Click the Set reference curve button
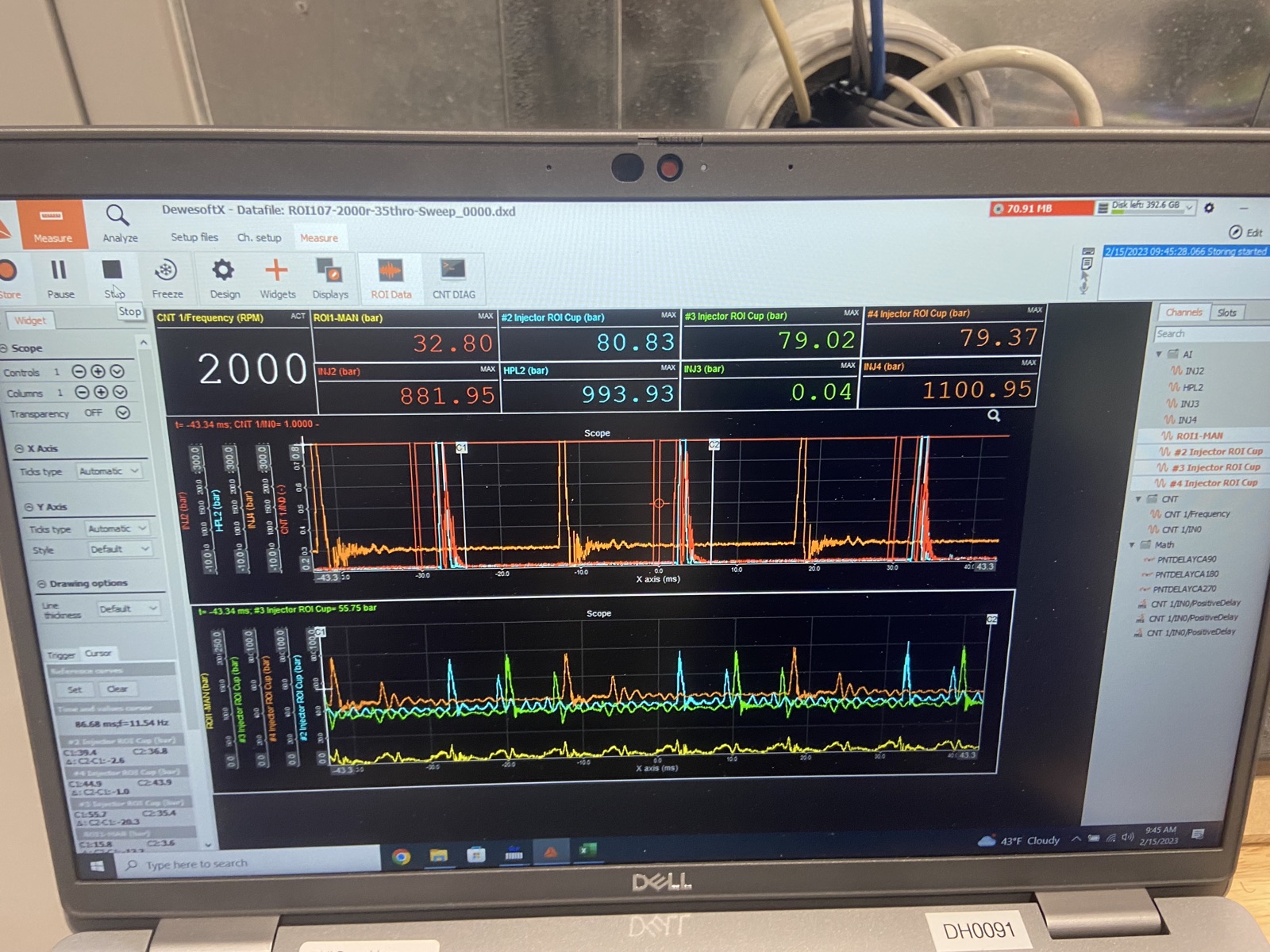This screenshot has width=1270, height=952. pos(75,689)
